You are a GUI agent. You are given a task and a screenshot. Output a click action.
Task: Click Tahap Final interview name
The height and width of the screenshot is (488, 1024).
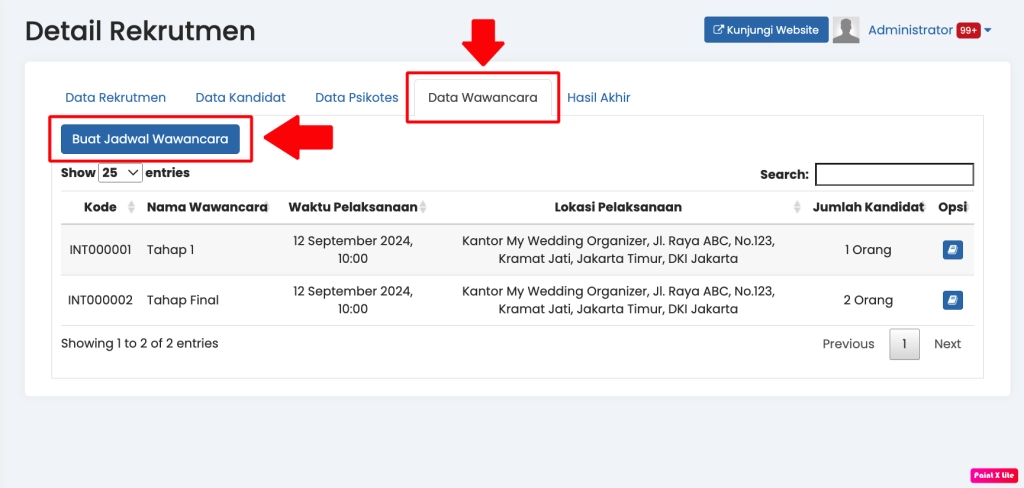pos(183,301)
